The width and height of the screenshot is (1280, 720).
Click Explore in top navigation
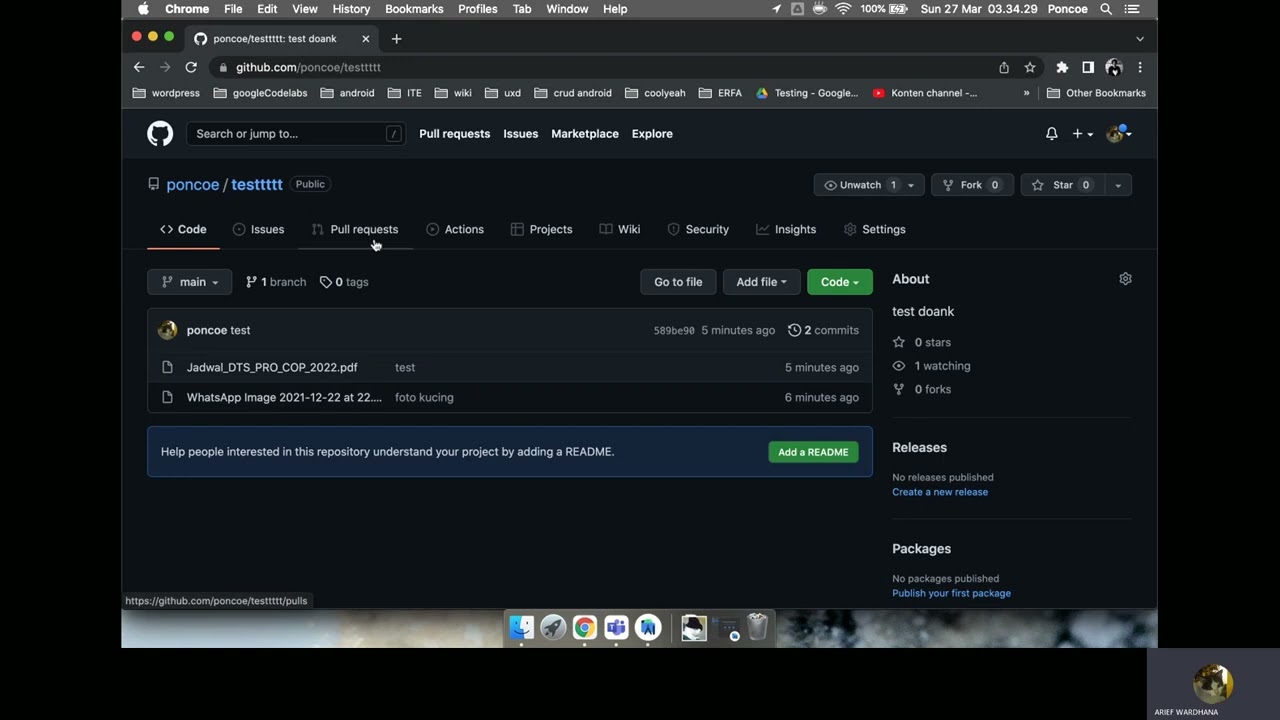coord(652,134)
